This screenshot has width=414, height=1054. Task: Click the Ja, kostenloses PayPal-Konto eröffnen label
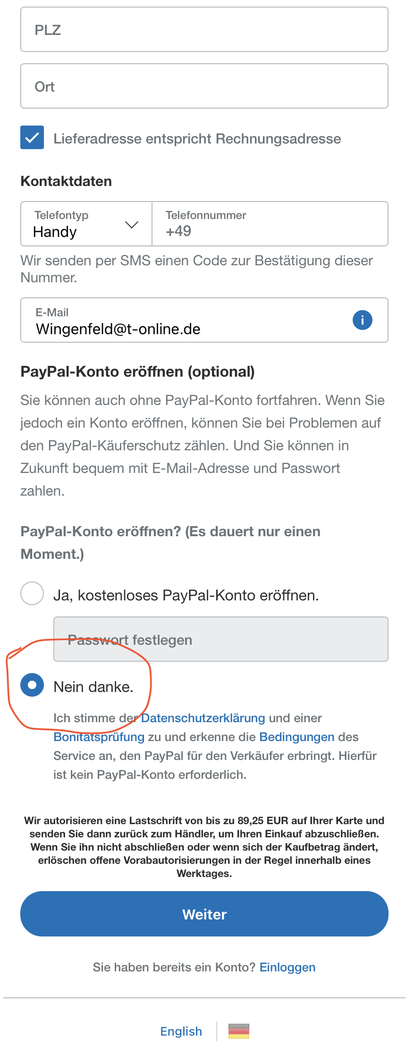point(186,595)
